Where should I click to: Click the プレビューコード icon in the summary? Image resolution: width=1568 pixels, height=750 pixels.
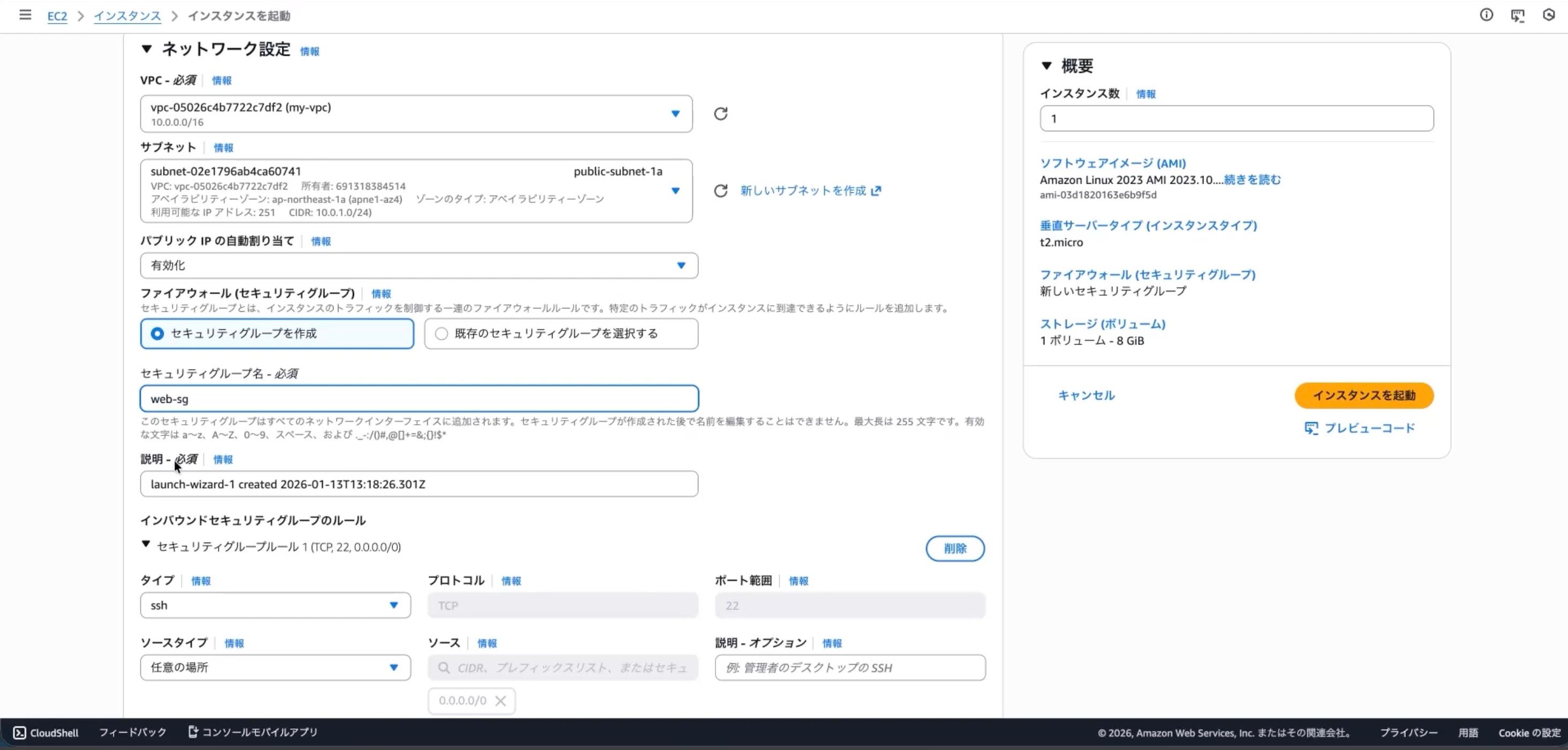pyautogui.click(x=1313, y=428)
